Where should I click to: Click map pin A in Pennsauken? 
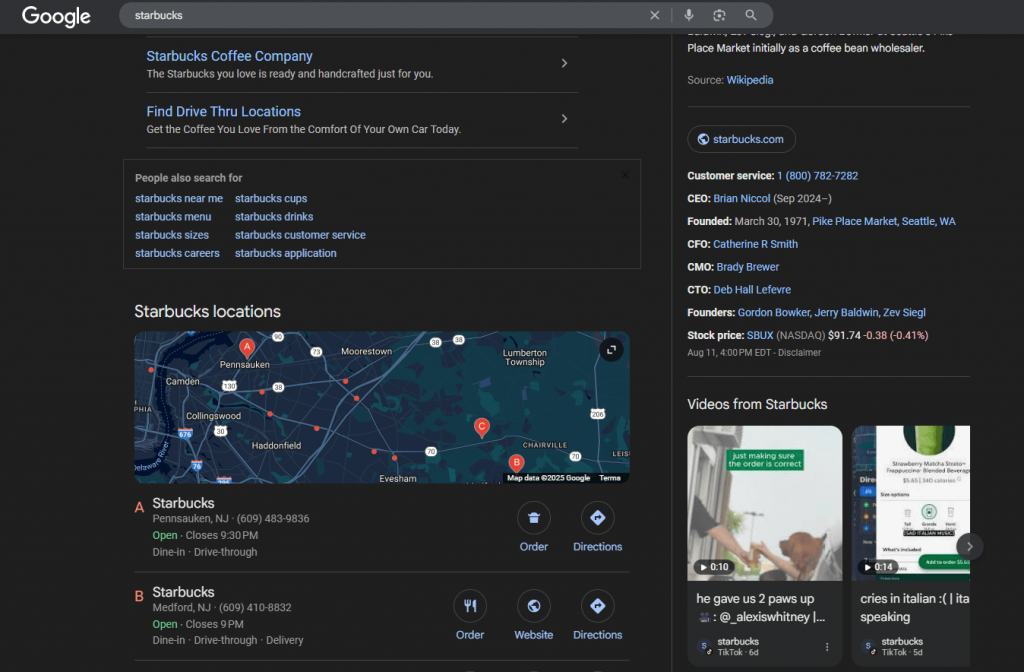(x=247, y=348)
